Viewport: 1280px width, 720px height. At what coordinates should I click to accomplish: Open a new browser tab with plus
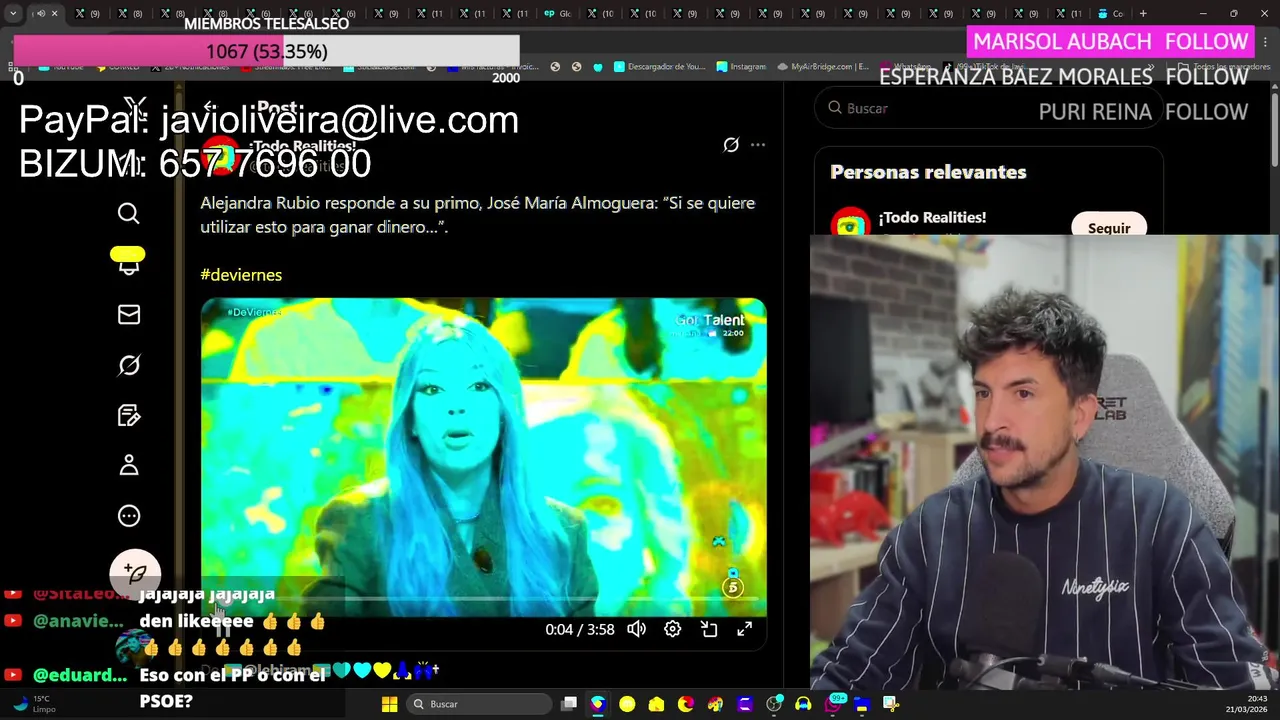(1143, 13)
